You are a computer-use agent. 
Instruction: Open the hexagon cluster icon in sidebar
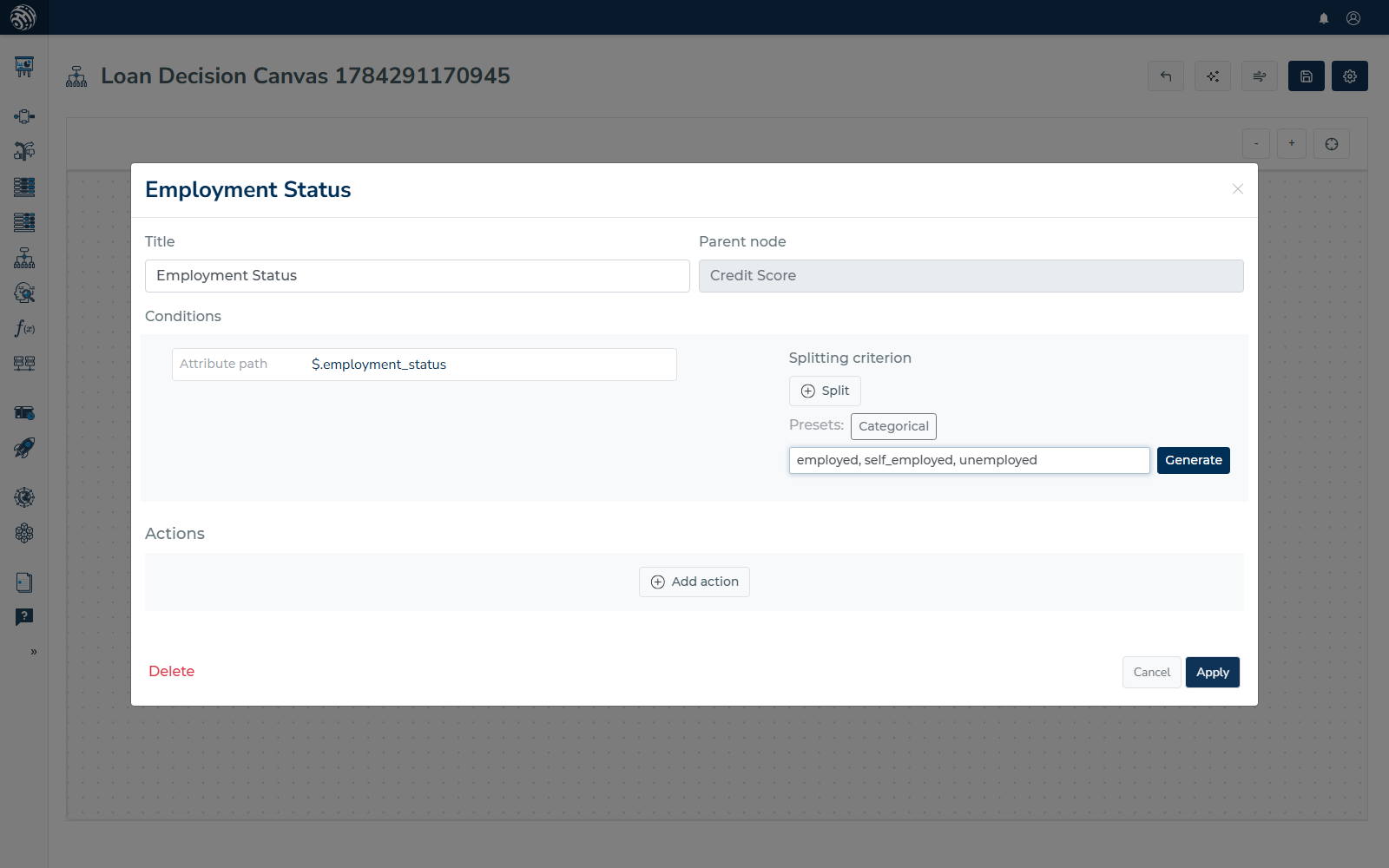pyautogui.click(x=24, y=533)
